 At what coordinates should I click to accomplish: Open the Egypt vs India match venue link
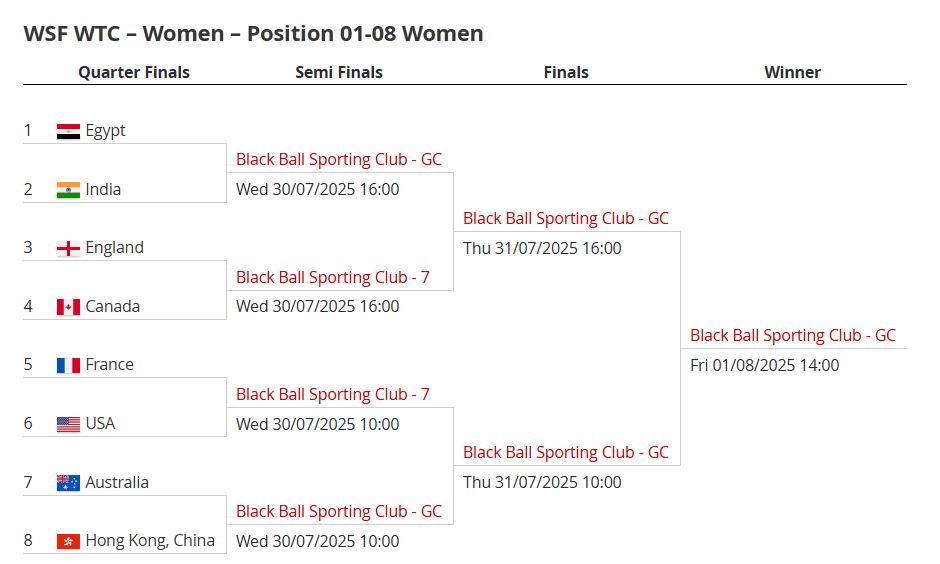tap(338, 160)
